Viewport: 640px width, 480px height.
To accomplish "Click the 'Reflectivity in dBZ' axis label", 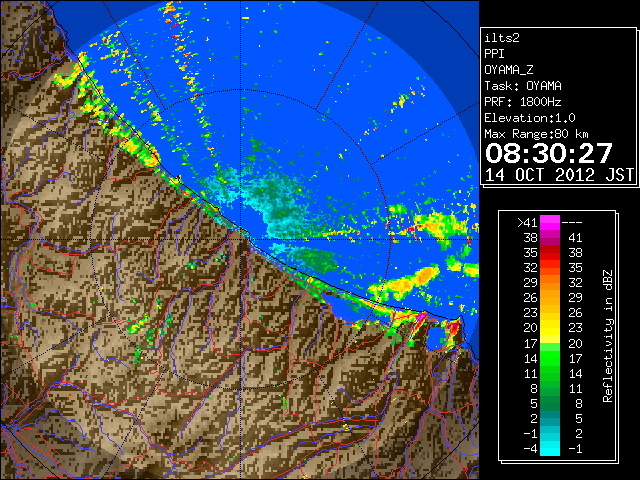I will (x=608, y=336).
